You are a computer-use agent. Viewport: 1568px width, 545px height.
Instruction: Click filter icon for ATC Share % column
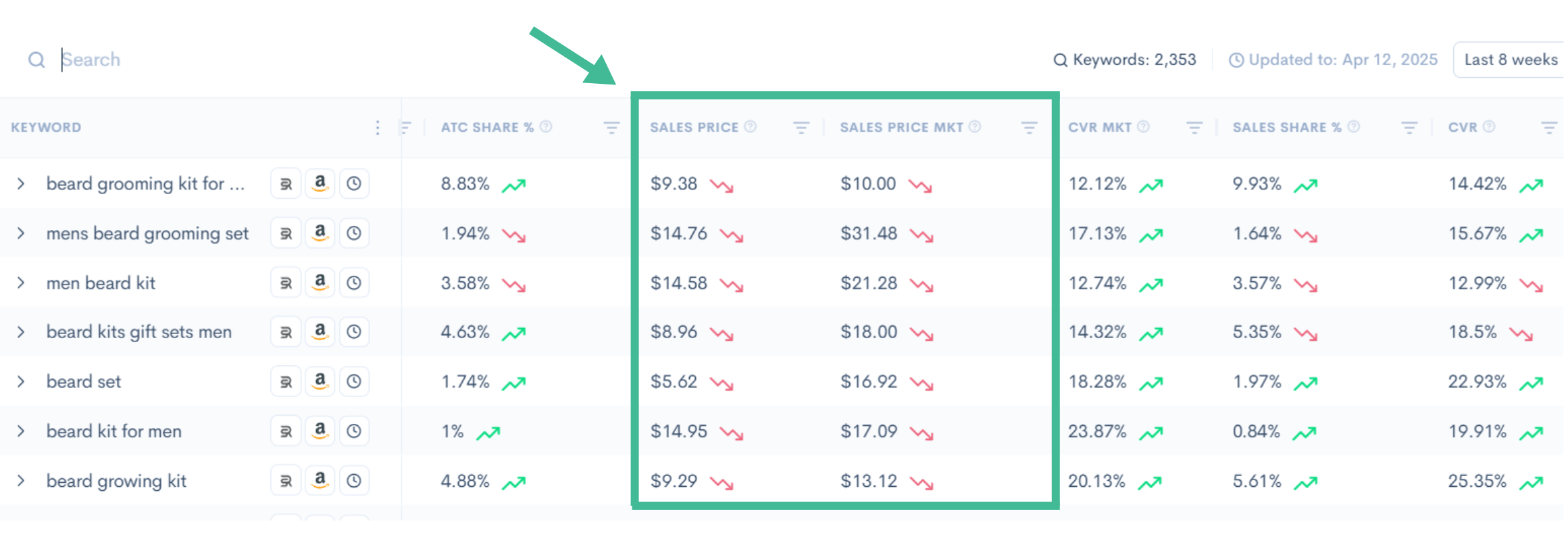611,128
